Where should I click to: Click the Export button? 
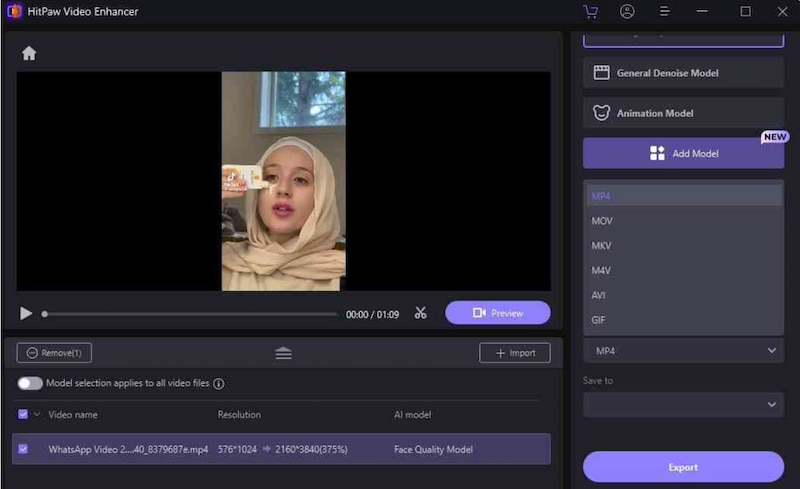683,467
